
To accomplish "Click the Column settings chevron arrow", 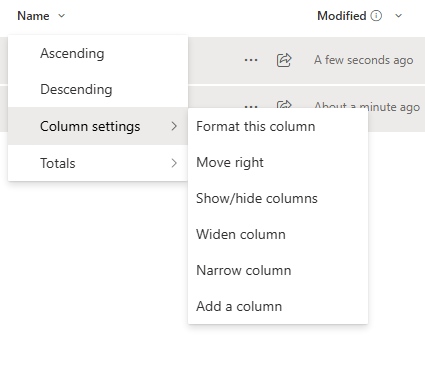I will coord(174,126).
